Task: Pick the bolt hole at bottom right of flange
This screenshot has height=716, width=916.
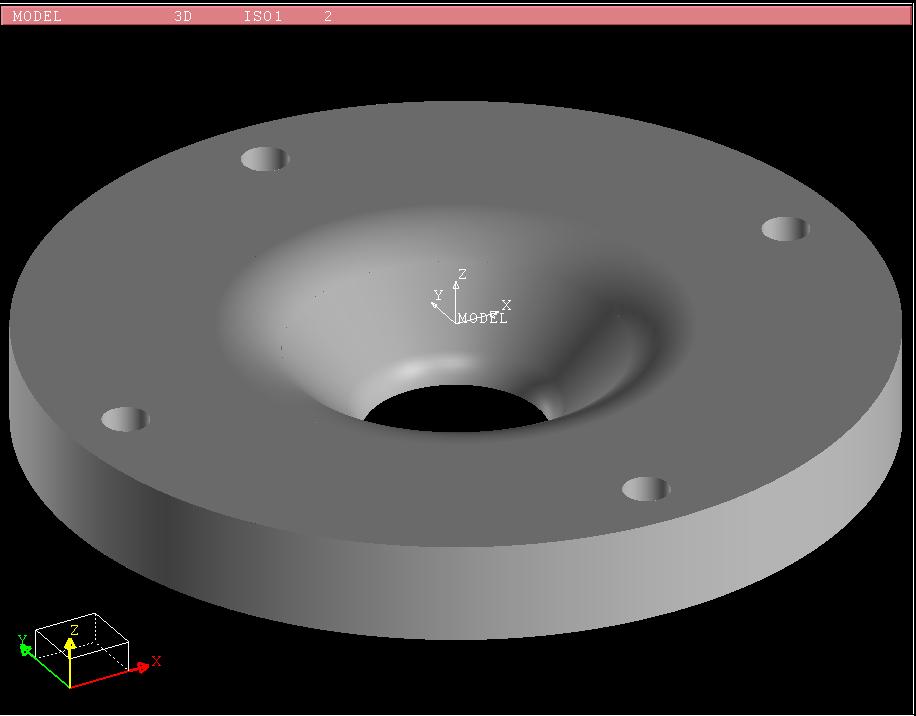Action: (646, 489)
